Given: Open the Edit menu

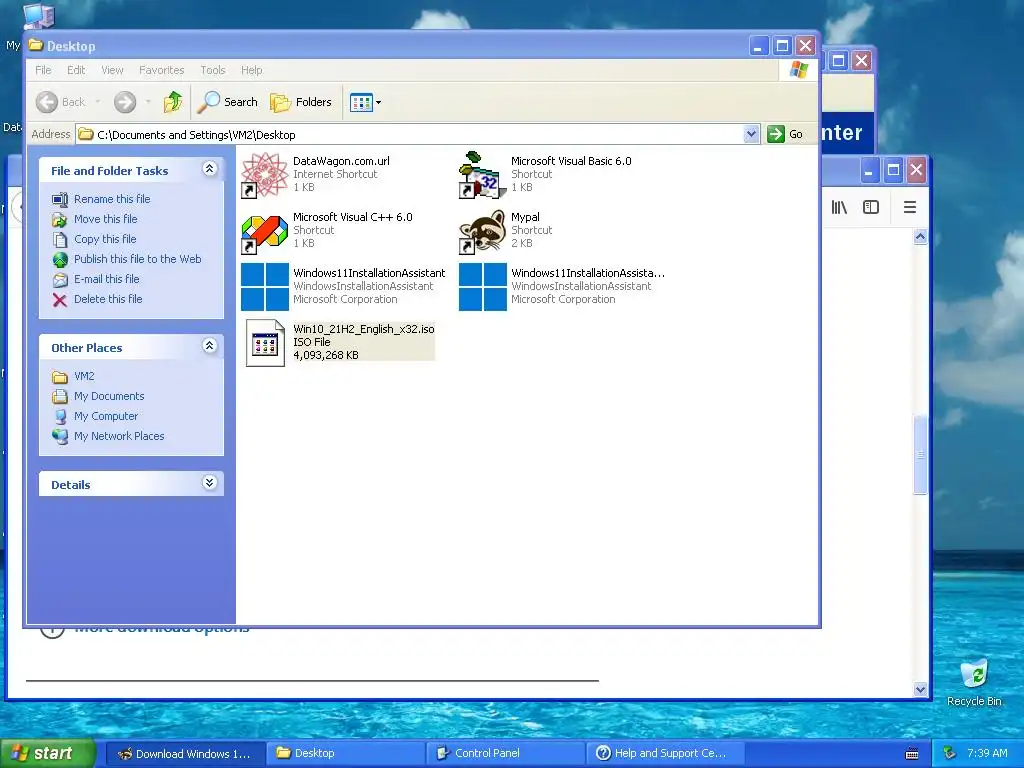Looking at the screenshot, I should (76, 70).
